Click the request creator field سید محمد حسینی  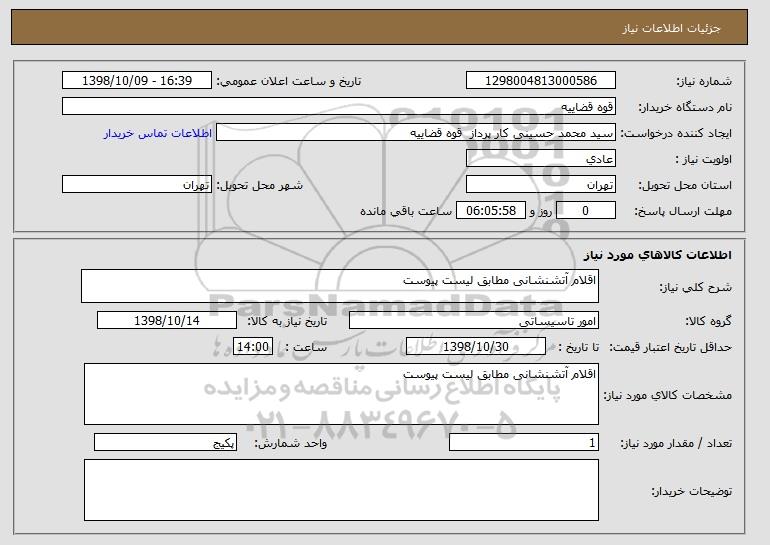pyautogui.click(x=416, y=133)
